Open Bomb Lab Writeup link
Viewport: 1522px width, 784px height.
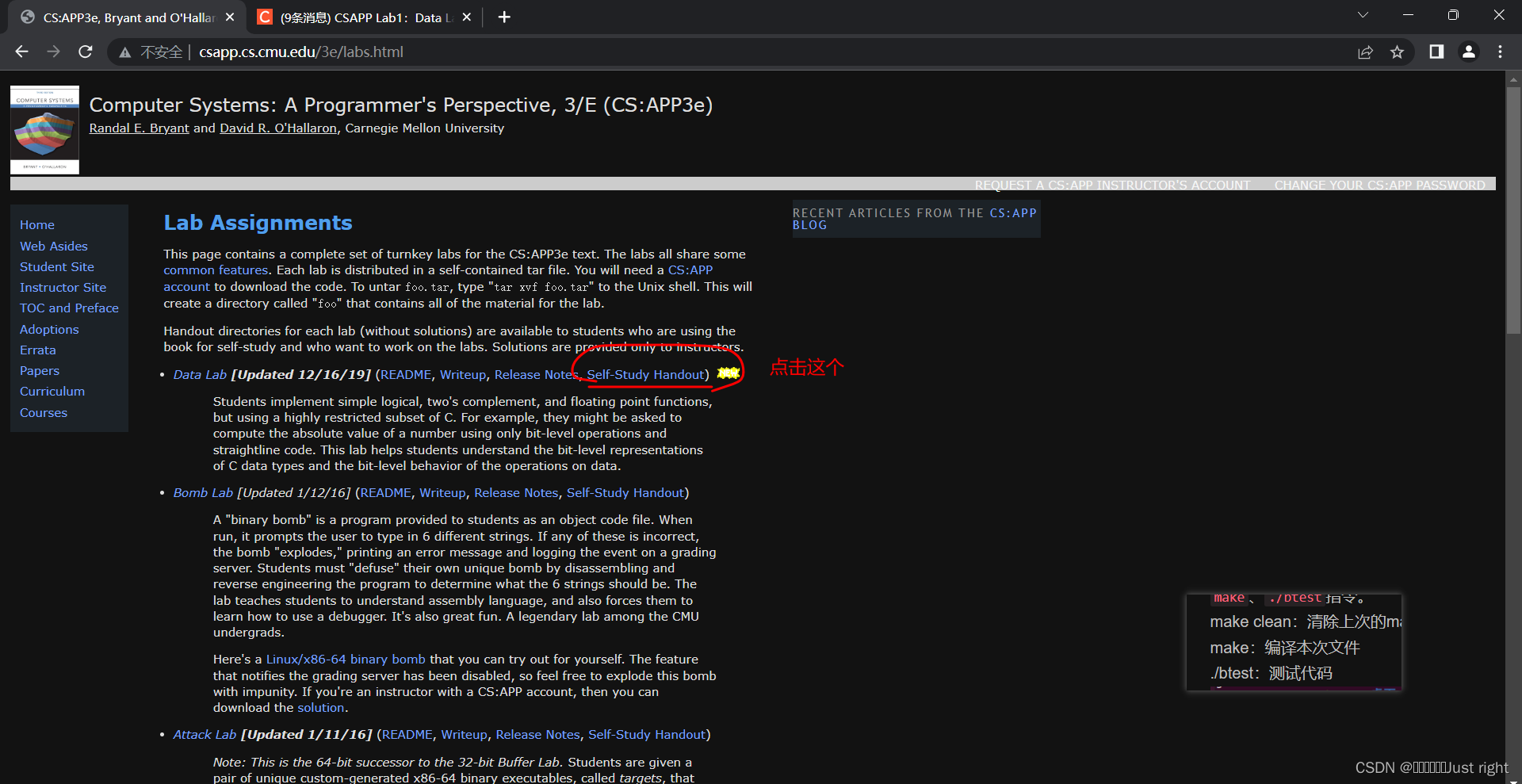(x=442, y=493)
